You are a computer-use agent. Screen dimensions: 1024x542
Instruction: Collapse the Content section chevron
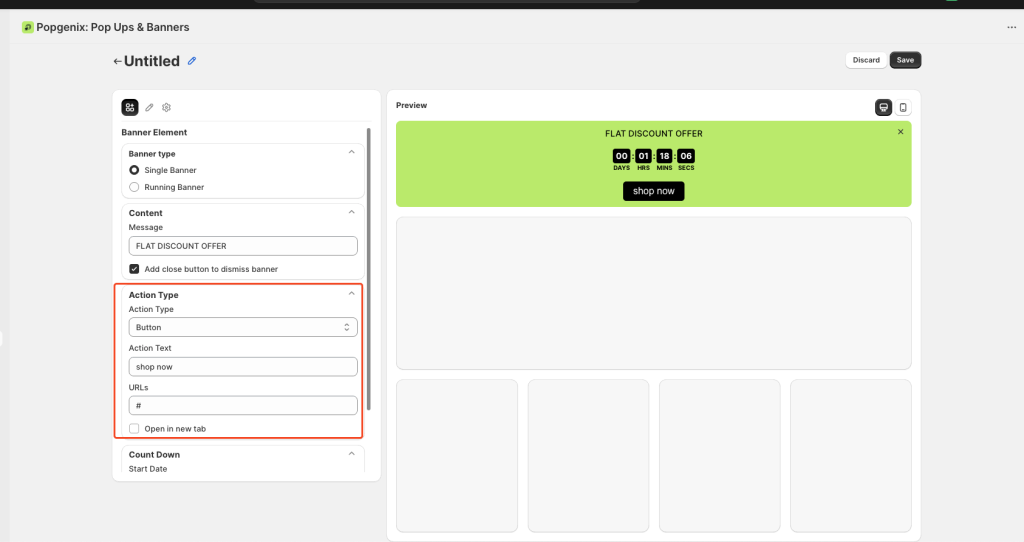[351, 212]
